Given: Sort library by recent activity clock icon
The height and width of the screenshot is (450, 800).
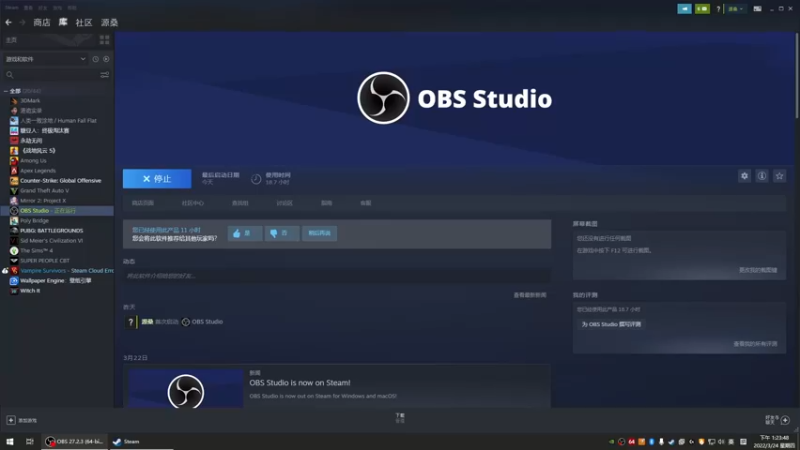Looking at the screenshot, I should [95, 59].
